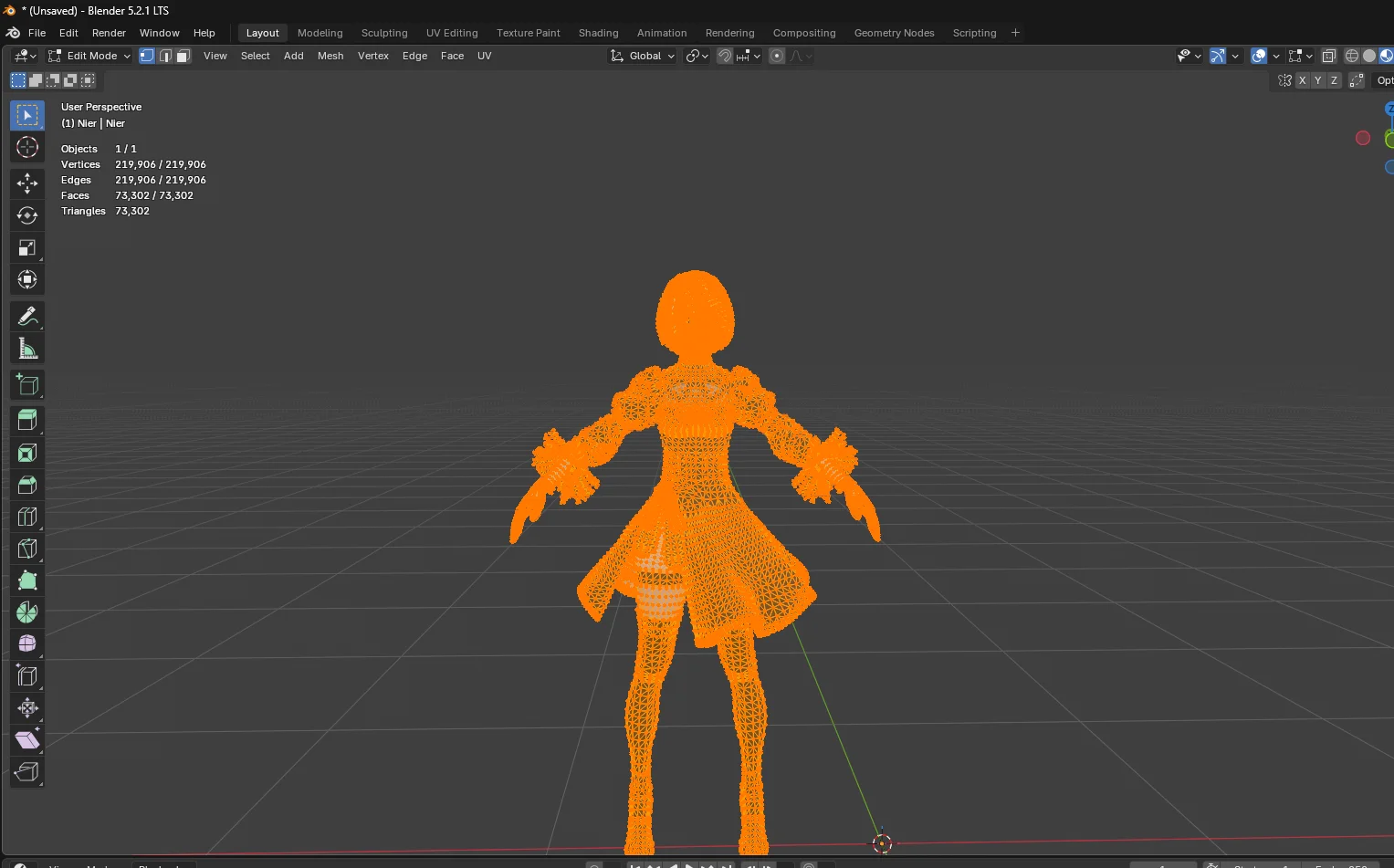Switch to the Sculpting workspace tab
This screenshot has height=868, width=1394.
[384, 33]
